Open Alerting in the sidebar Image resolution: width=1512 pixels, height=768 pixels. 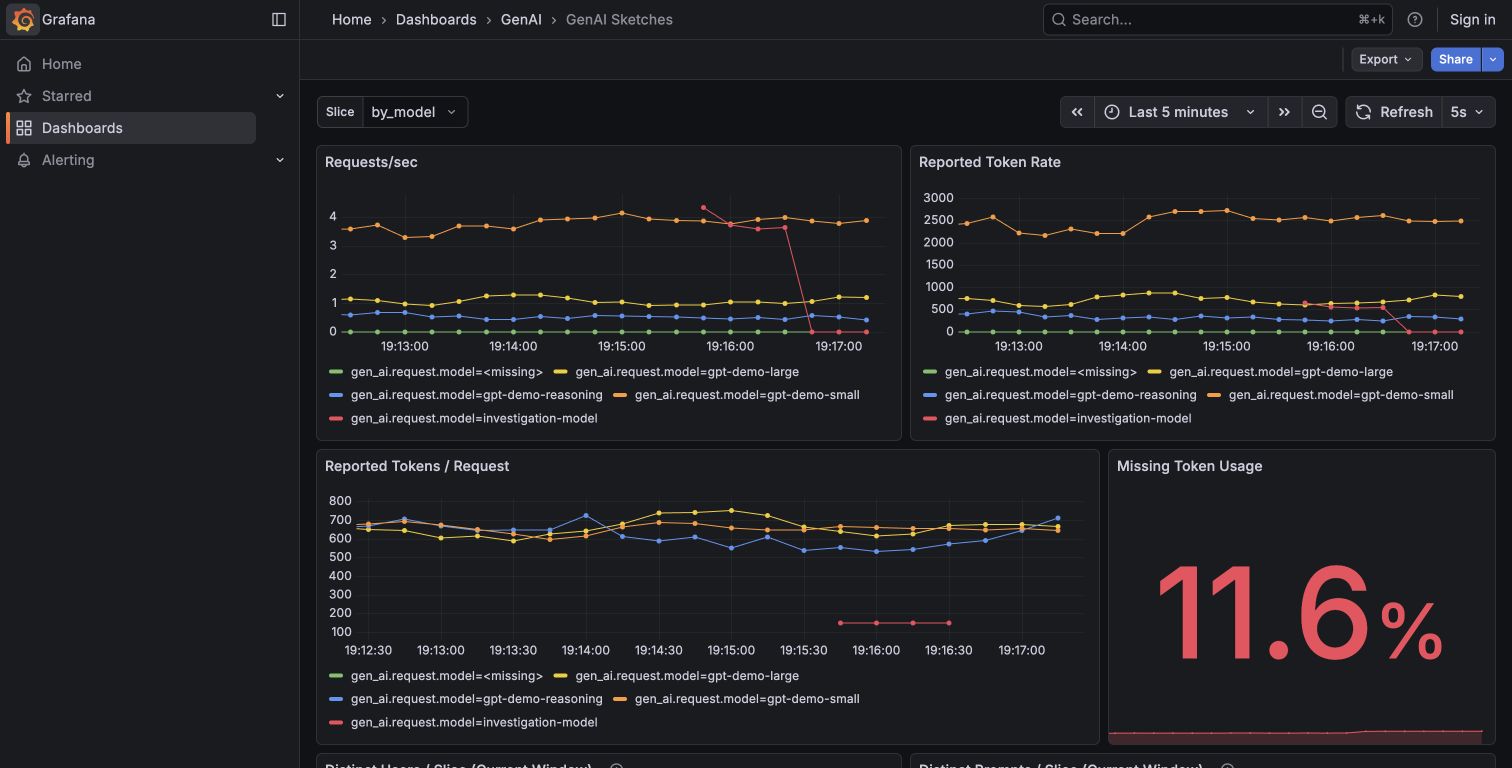pos(68,160)
